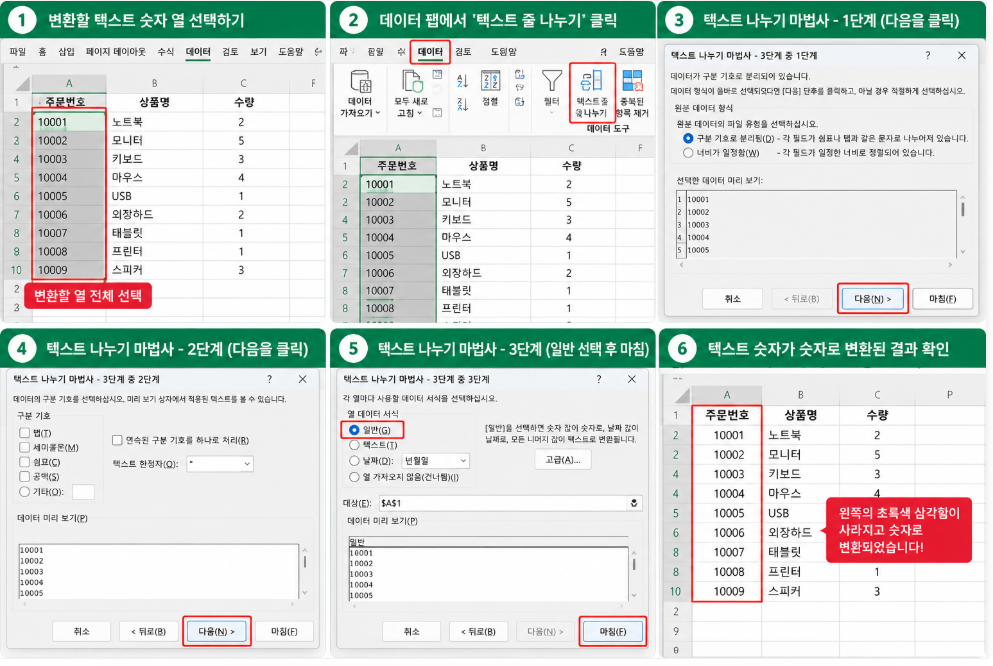993x666 pixels.
Task: Expand the 모두 새로 고침 dropdown arrow
Action: click(419, 113)
